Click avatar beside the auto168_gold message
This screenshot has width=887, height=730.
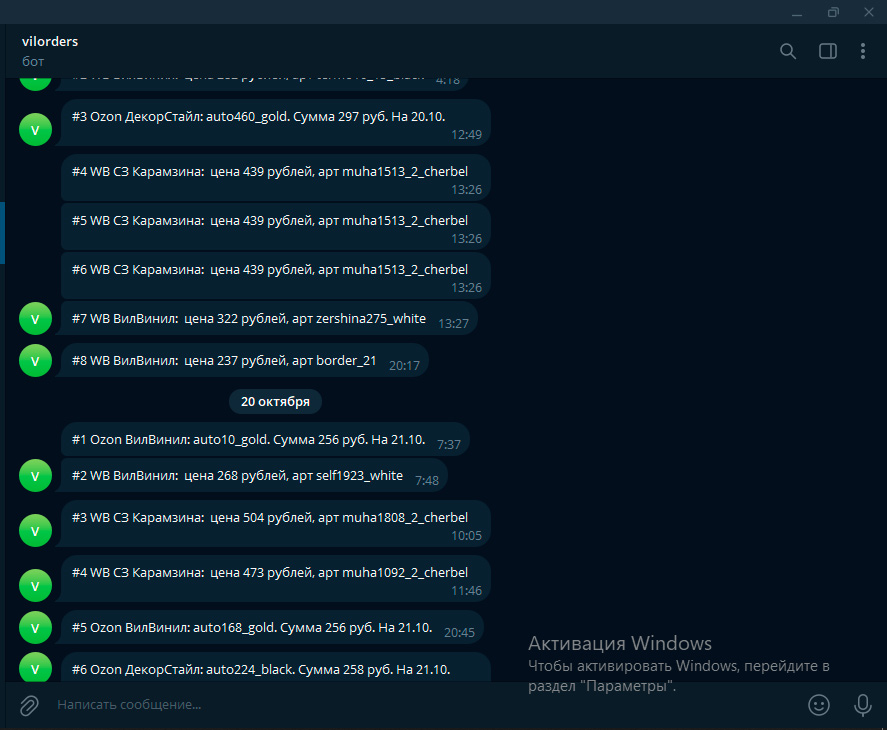click(x=36, y=628)
